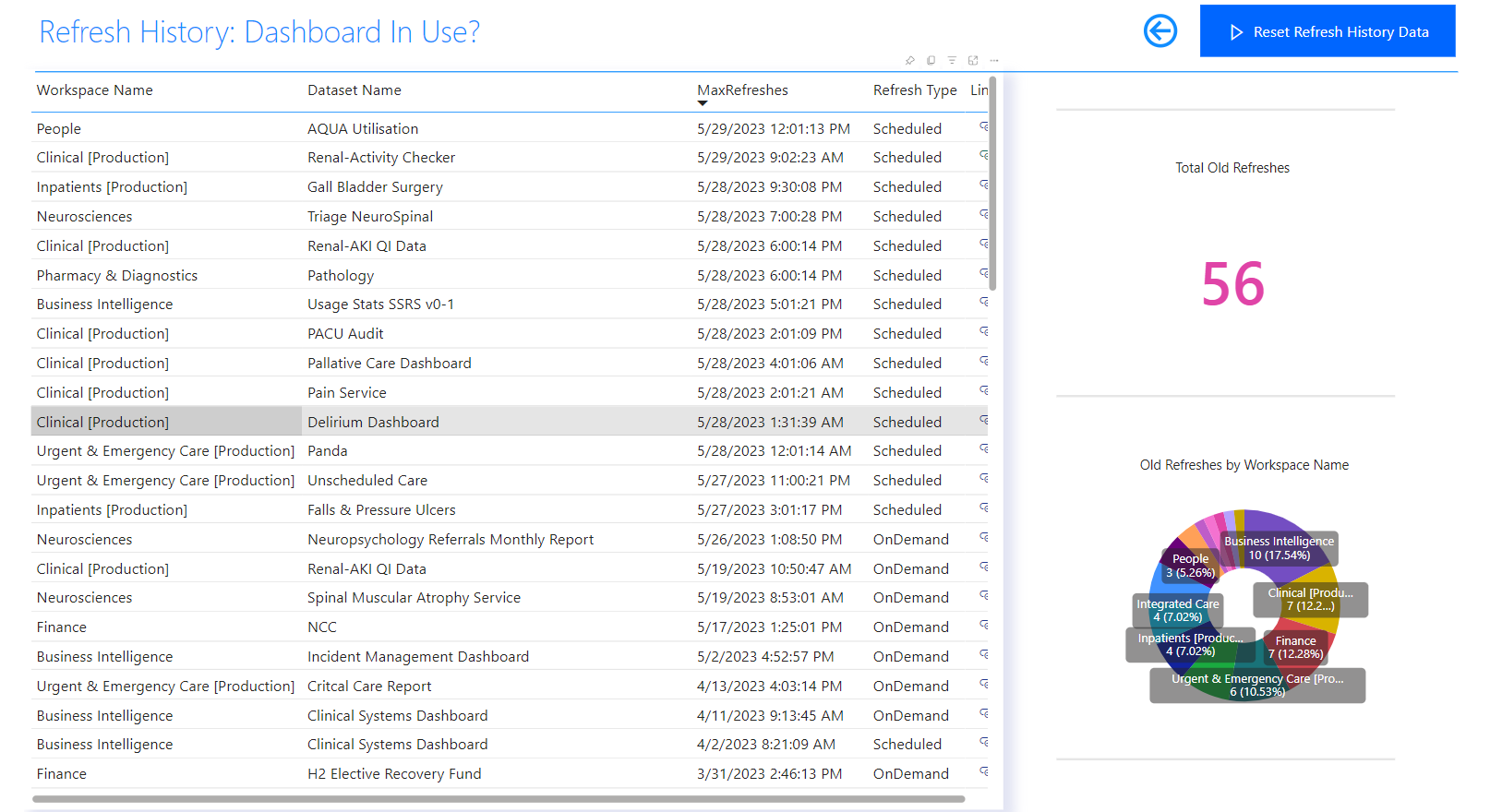Click link icon in Gall Bladder Surgery row
Viewport: 1502px width, 812px height.
click(984, 185)
